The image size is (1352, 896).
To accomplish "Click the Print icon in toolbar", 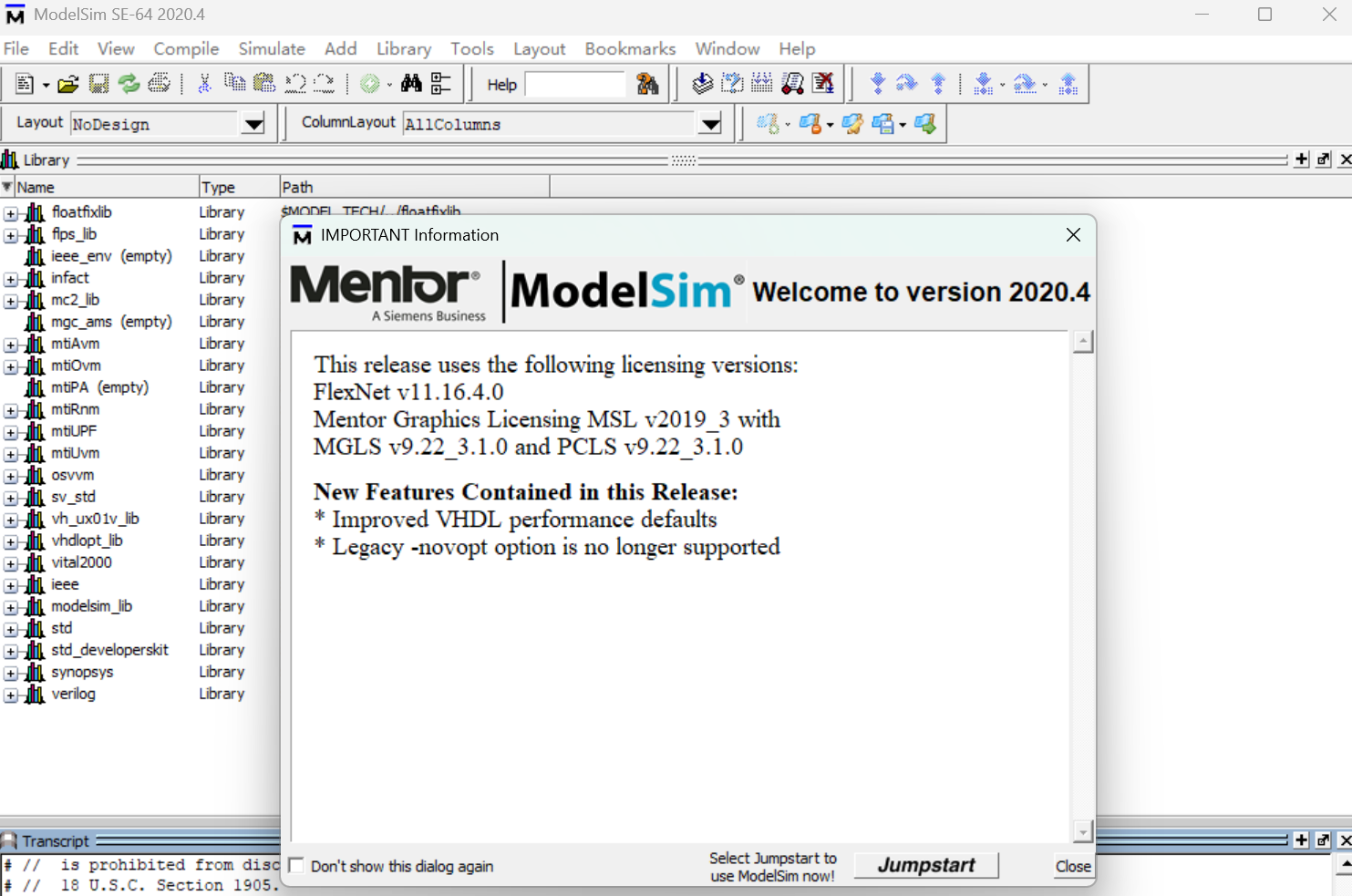I will 160,84.
